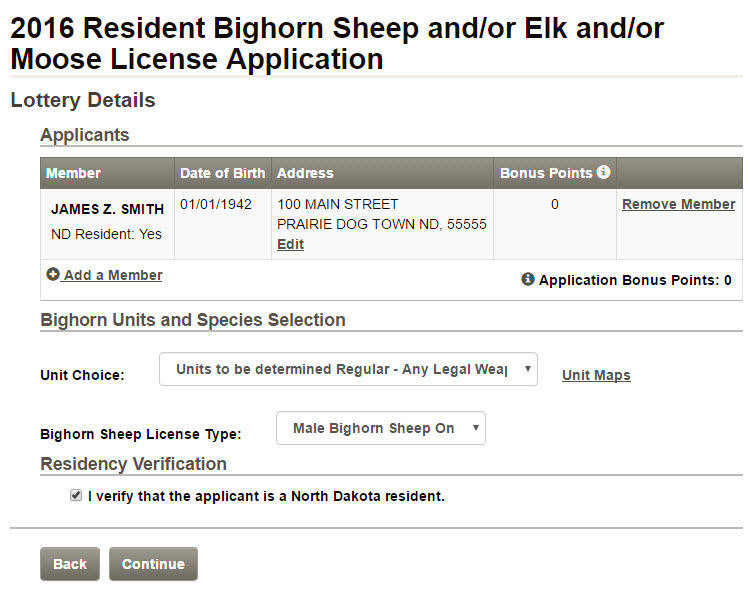Toggle the North Dakota resident verification checkbox

tap(76, 495)
